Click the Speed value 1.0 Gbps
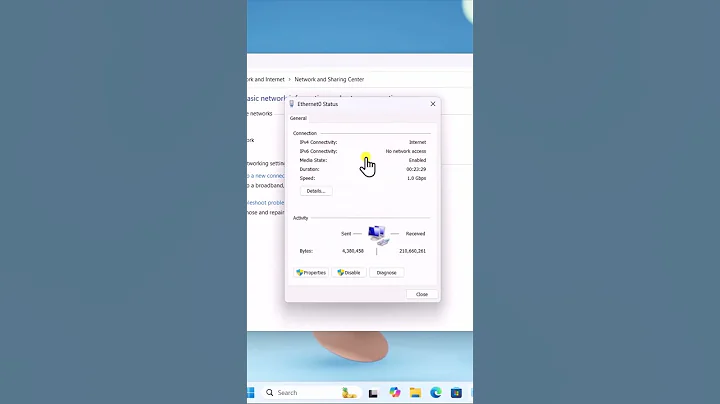This screenshot has height=404, width=720. (416, 178)
